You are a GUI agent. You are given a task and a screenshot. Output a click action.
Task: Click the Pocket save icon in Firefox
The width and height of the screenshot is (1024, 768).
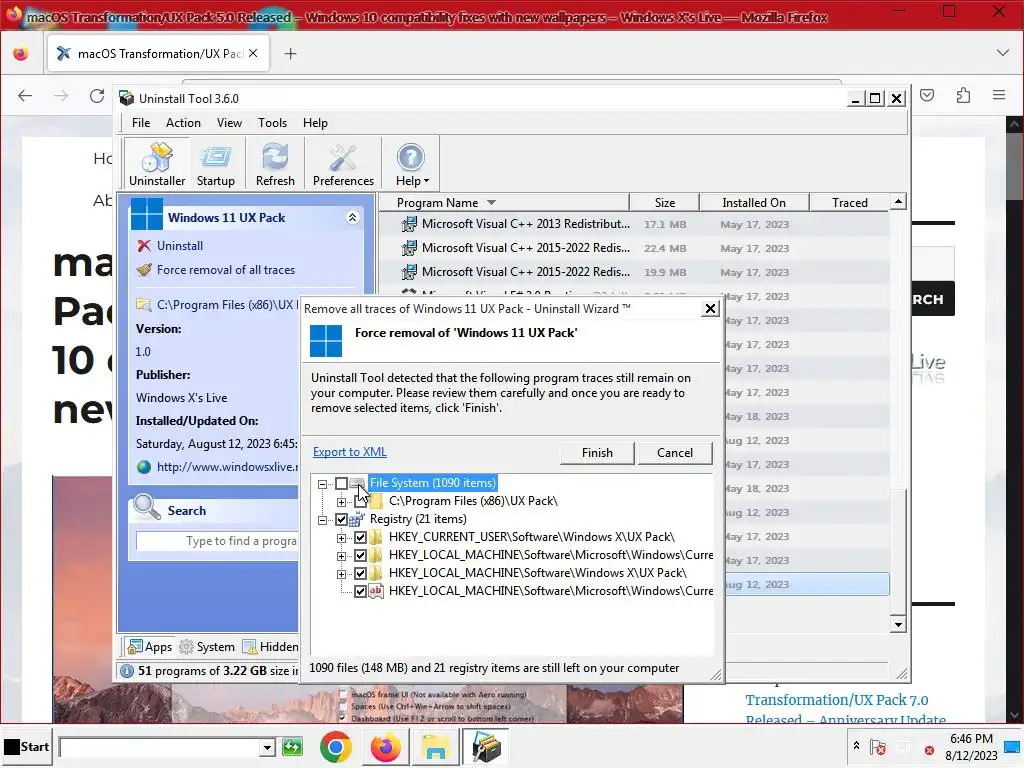(927, 95)
